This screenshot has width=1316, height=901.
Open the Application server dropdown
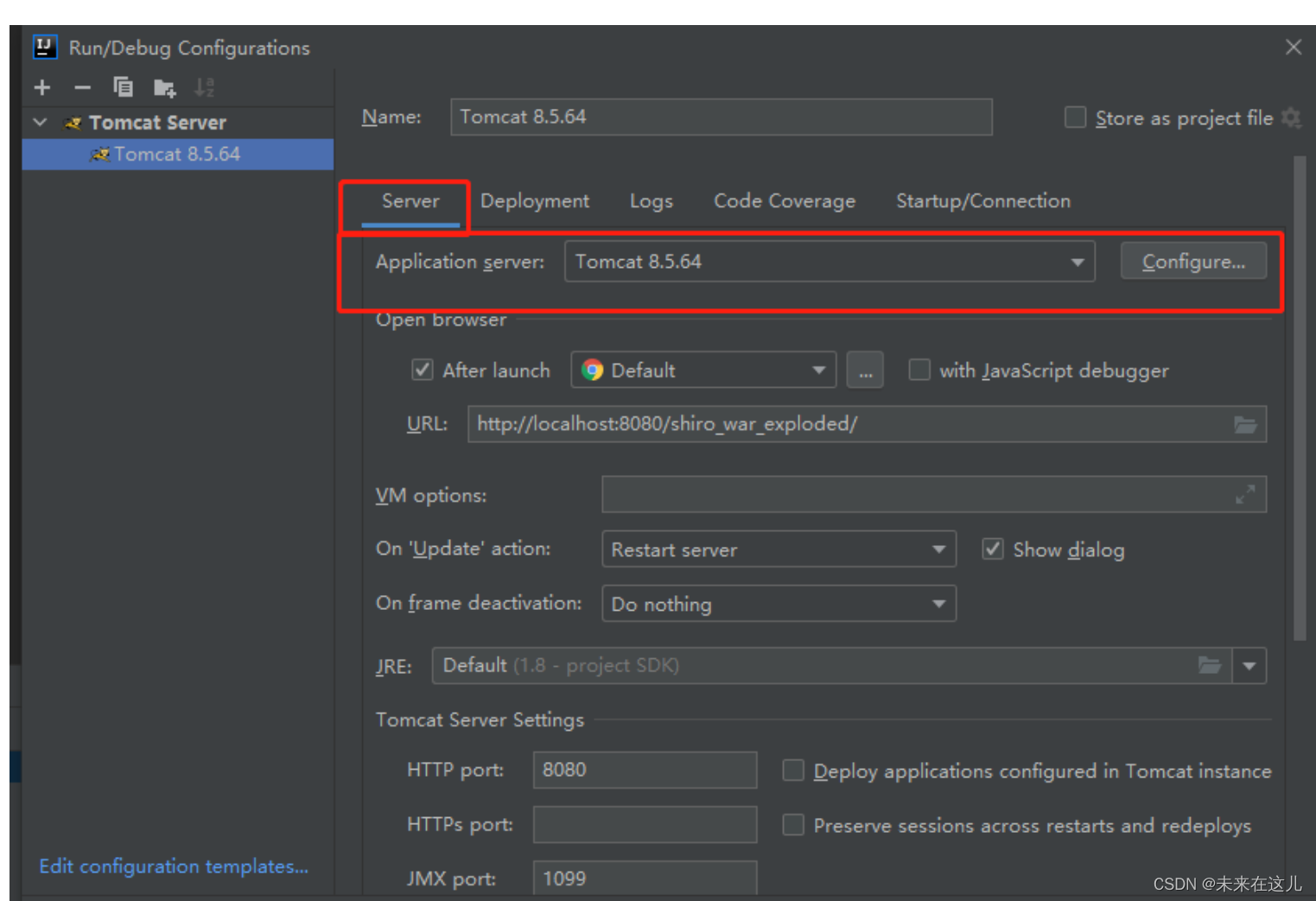(x=830, y=261)
